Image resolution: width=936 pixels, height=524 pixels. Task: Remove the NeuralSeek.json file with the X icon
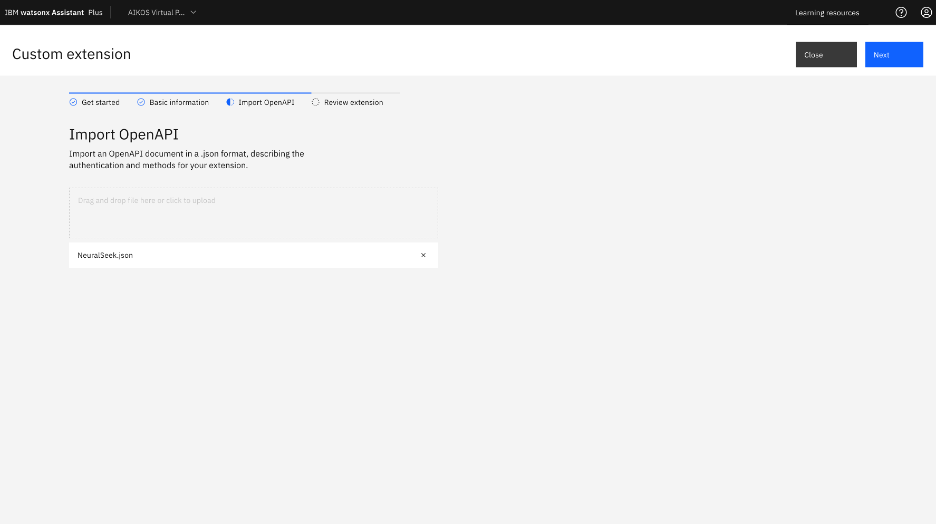click(423, 255)
